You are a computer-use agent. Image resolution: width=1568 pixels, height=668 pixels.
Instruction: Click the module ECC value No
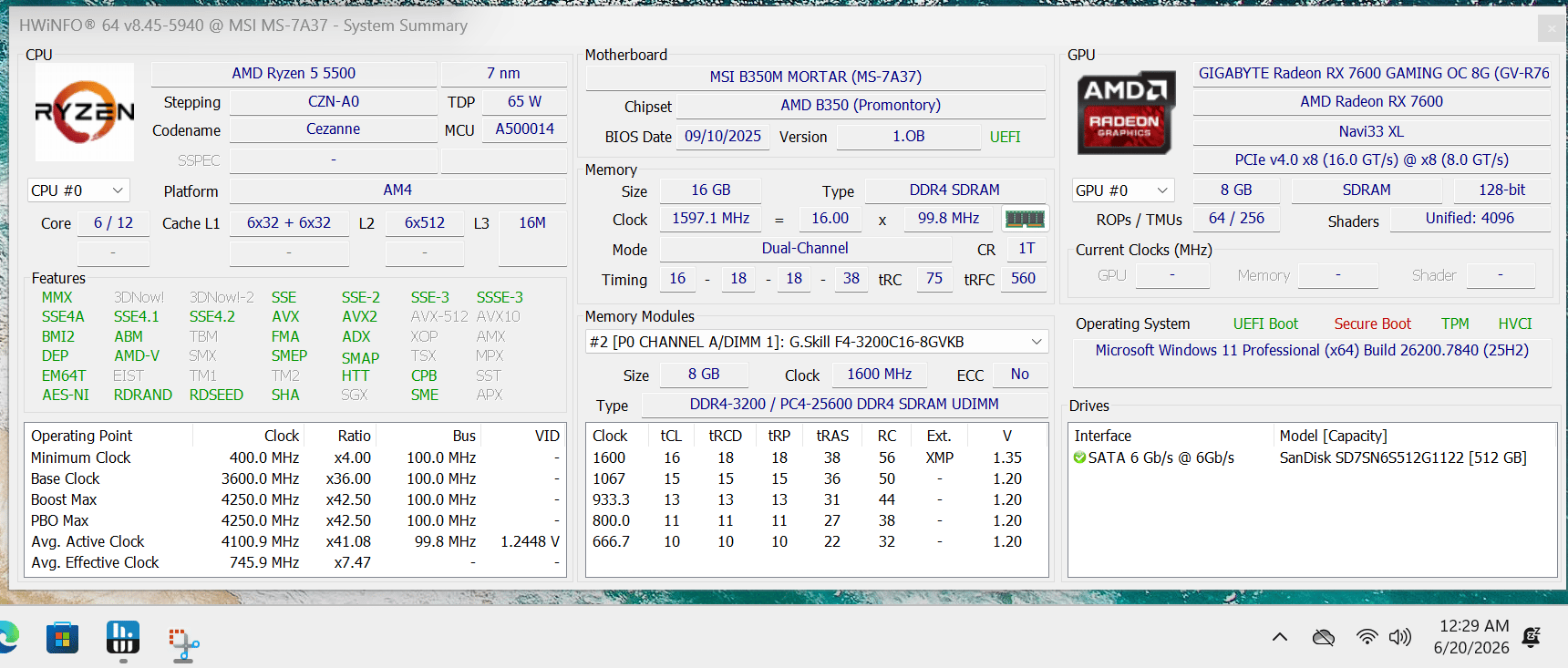1019,375
